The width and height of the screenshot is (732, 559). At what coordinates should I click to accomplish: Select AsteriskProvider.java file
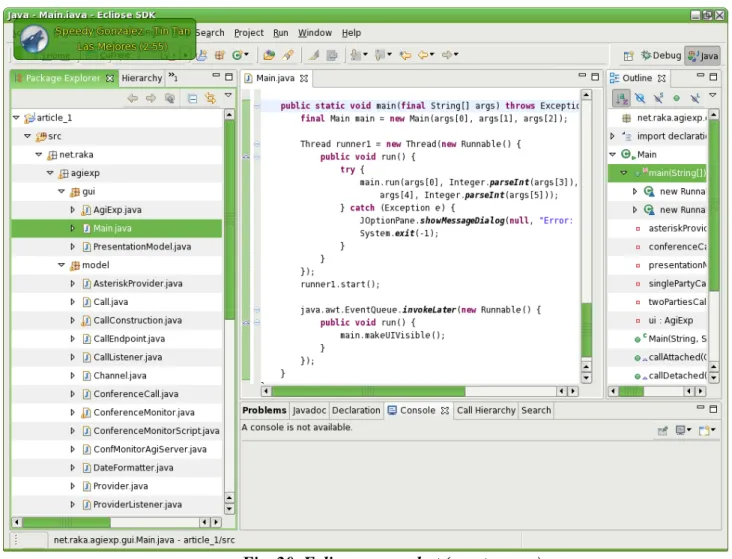(138, 283)
